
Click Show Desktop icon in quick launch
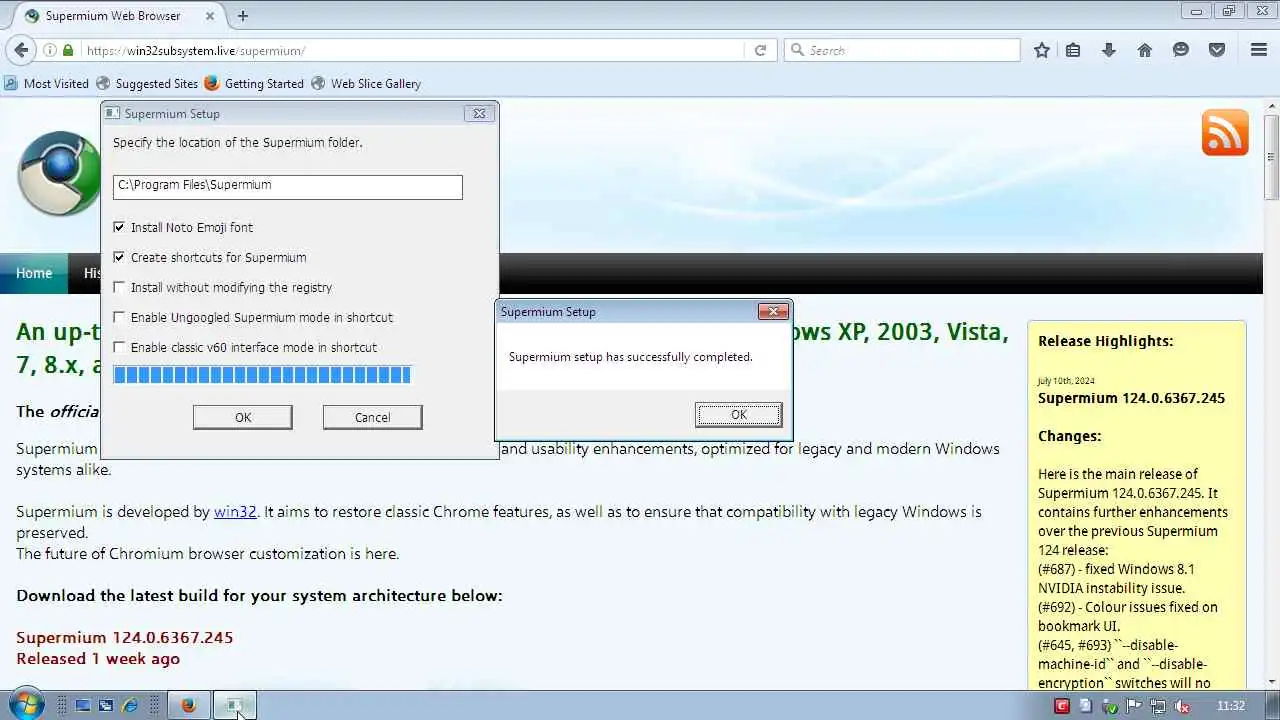(x=83, y=705)
